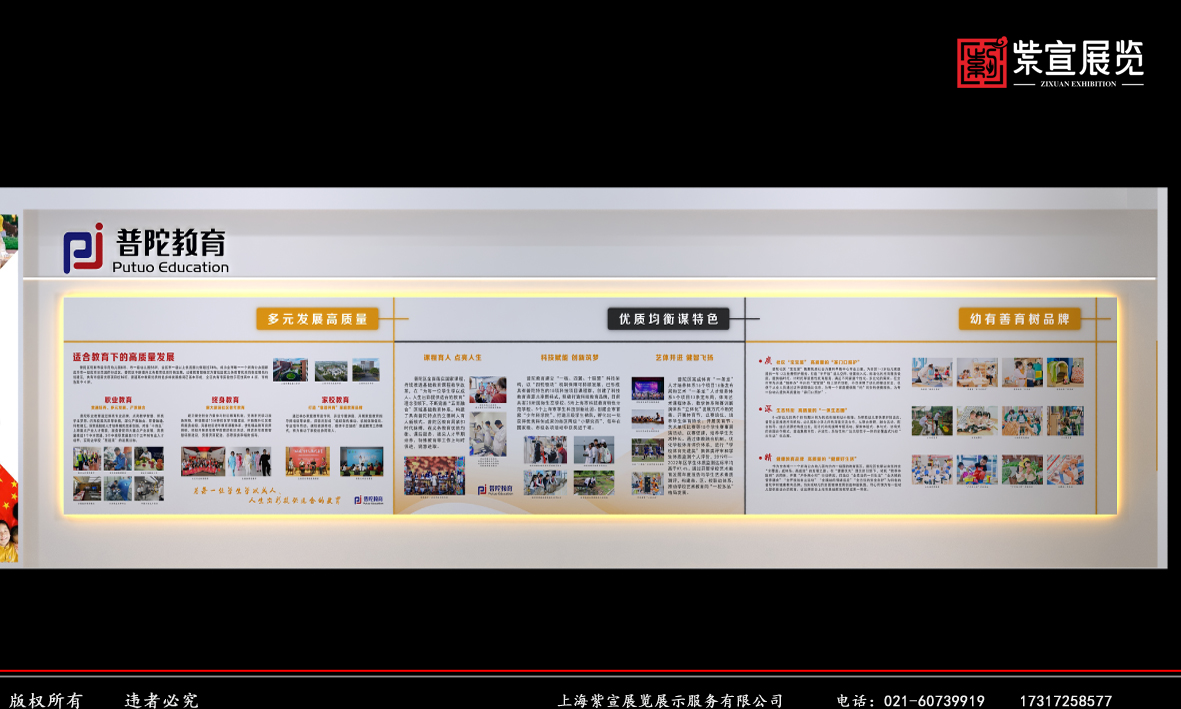This screenshot has height=709, width=1181.
Task: Click the 艺体并进 健智飞扬 heading
Action: point(684,356)
